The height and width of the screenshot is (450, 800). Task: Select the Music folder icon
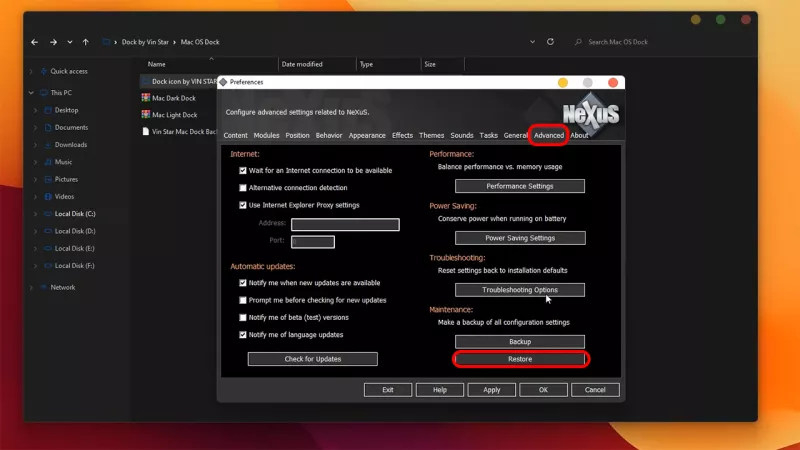click(x=48, y=162)
